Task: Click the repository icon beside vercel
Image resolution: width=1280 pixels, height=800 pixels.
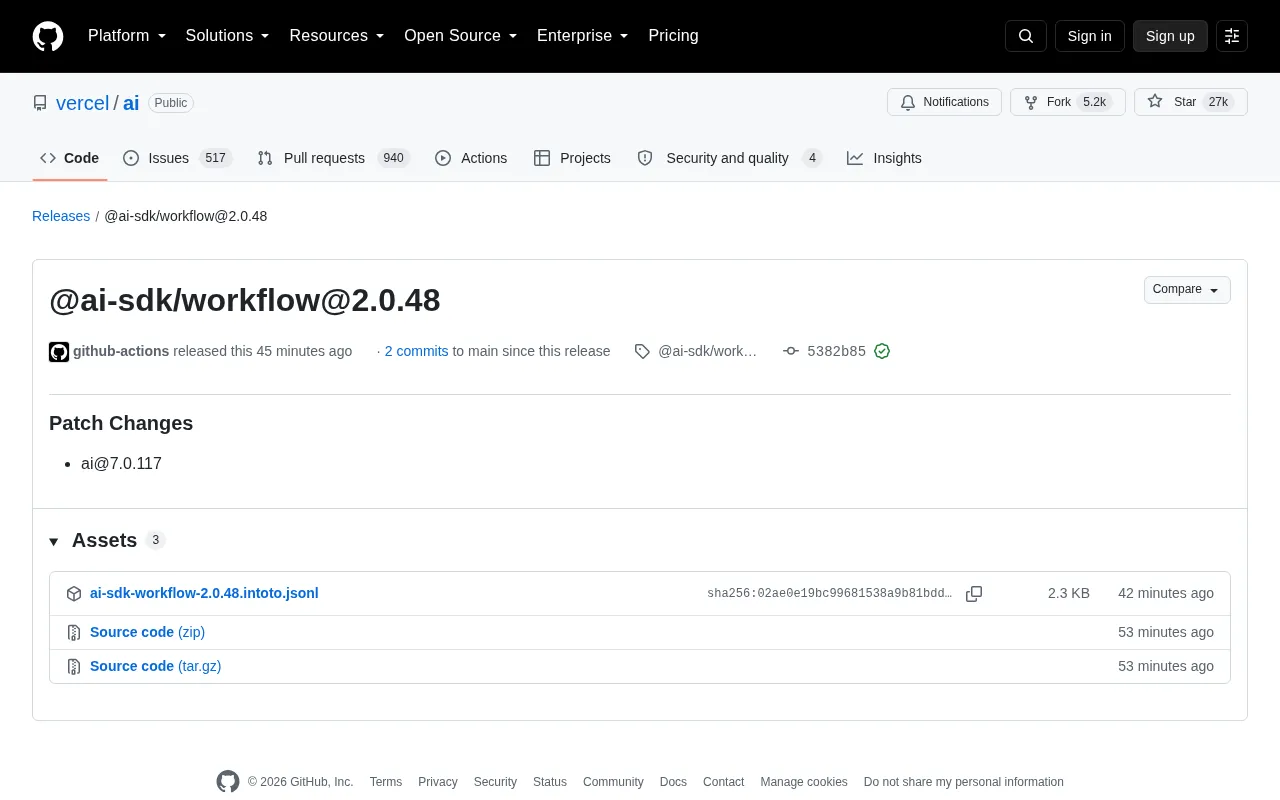Action: click(x=40, y=103)
